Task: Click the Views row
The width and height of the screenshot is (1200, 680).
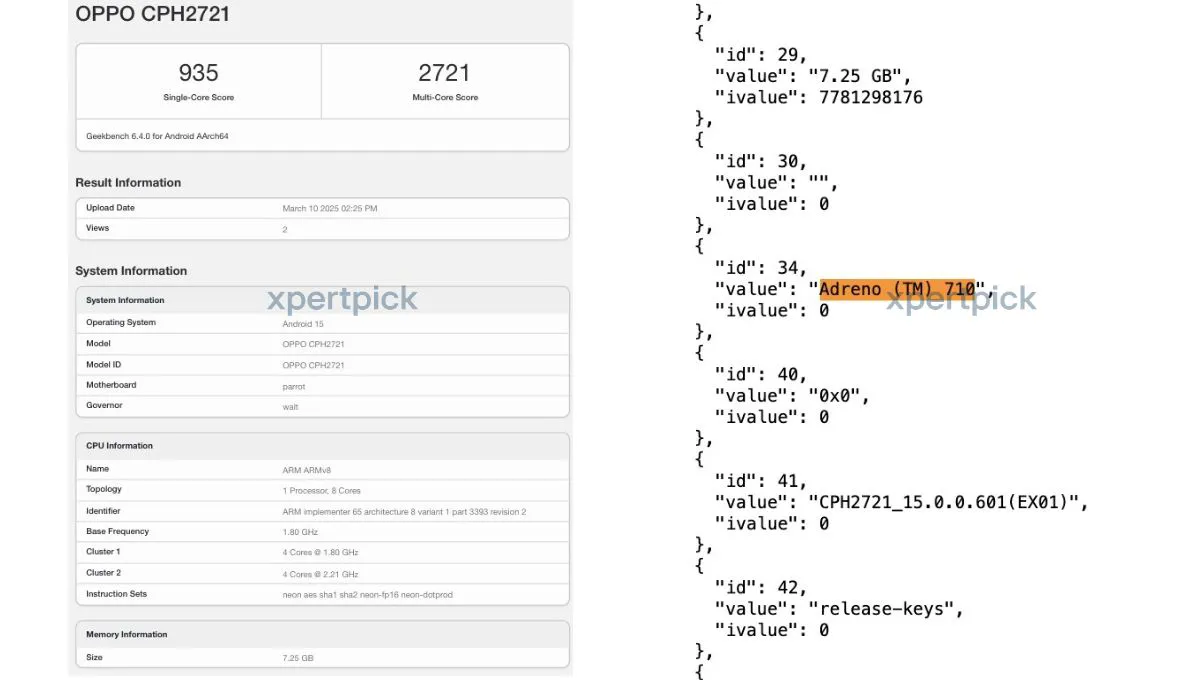Action: pyautogui.click(x=322, y=228)
